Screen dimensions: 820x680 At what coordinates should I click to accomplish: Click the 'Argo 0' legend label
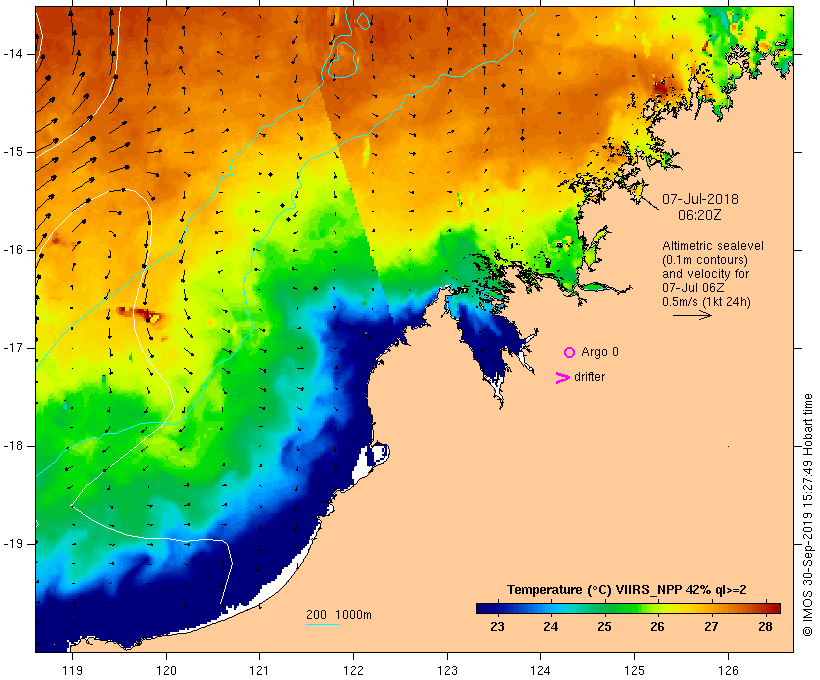[600, 352]
